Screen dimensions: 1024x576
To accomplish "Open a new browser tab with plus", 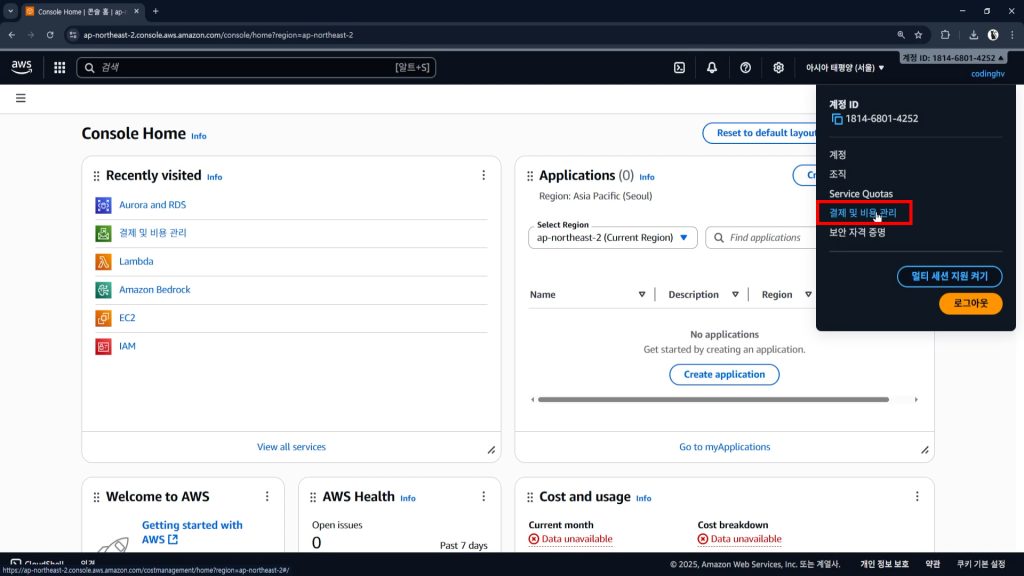I will [x=155, y=11].
